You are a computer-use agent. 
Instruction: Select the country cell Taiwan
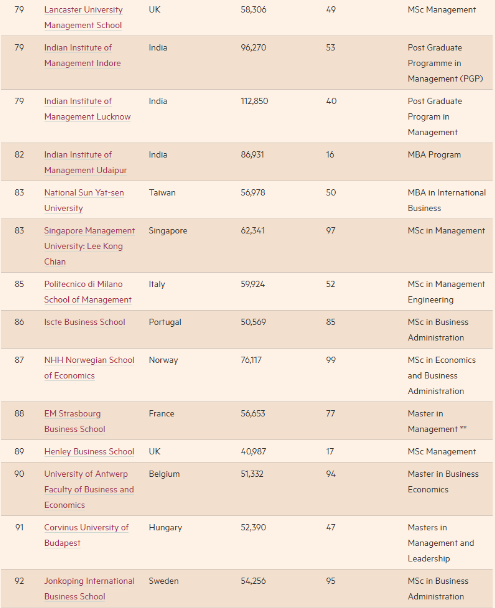click(162, 193)
